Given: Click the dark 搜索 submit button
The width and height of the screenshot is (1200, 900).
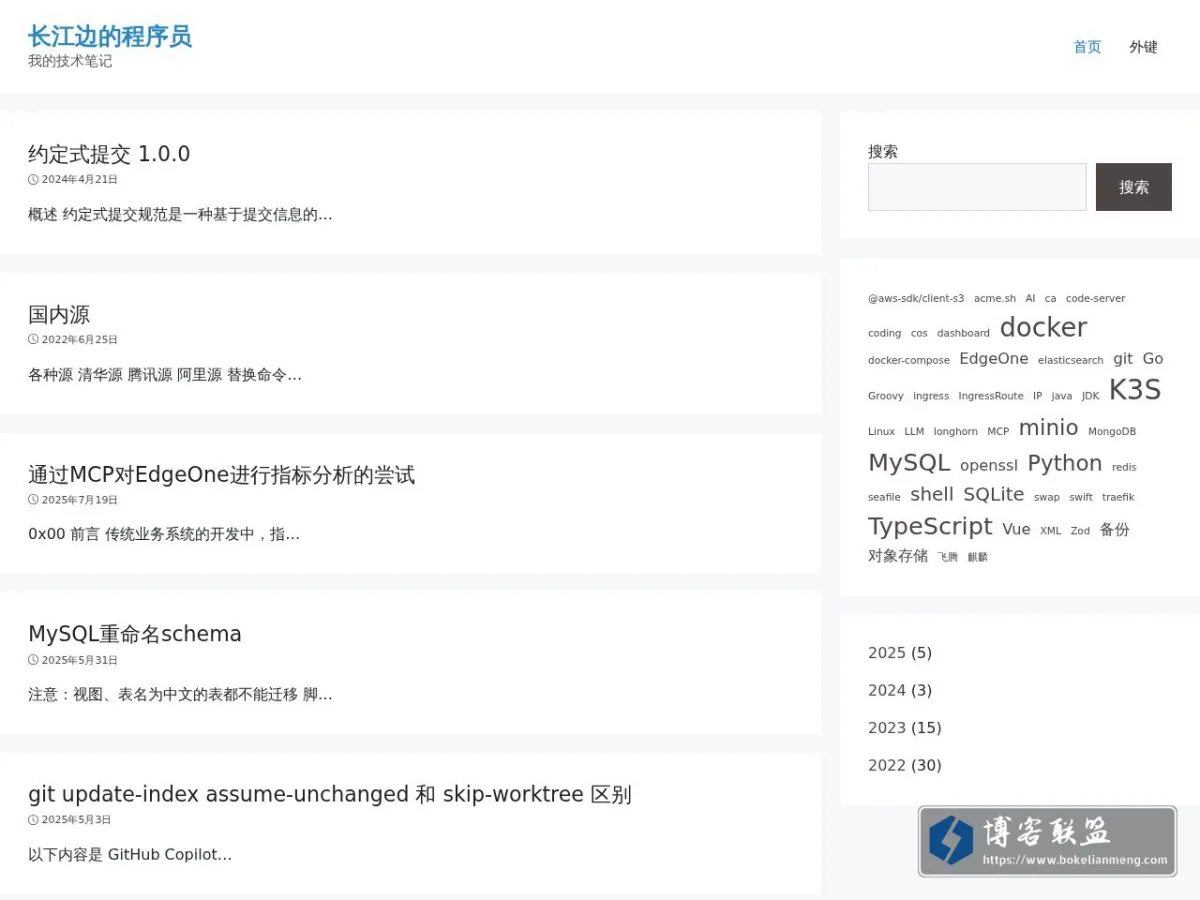Looking at the screenshot, I should 1134,187.
